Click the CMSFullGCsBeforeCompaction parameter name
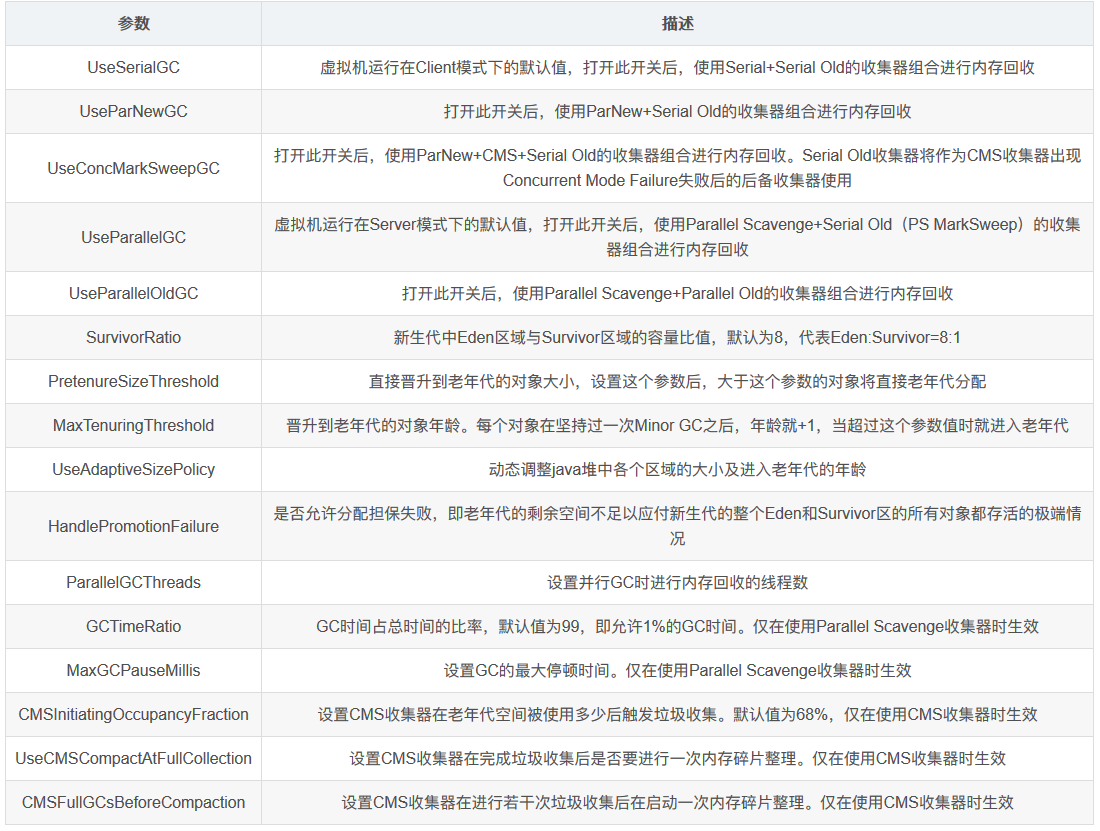The width and height of the screenshot is (1100, 831). pyautogui.click(x=133, y=803)
